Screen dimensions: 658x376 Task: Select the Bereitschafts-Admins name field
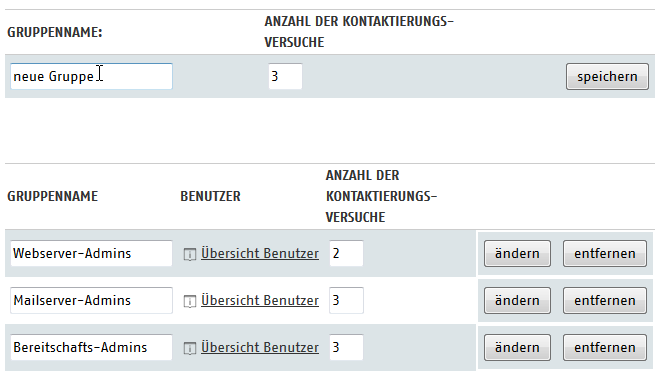tap(91, 347)
